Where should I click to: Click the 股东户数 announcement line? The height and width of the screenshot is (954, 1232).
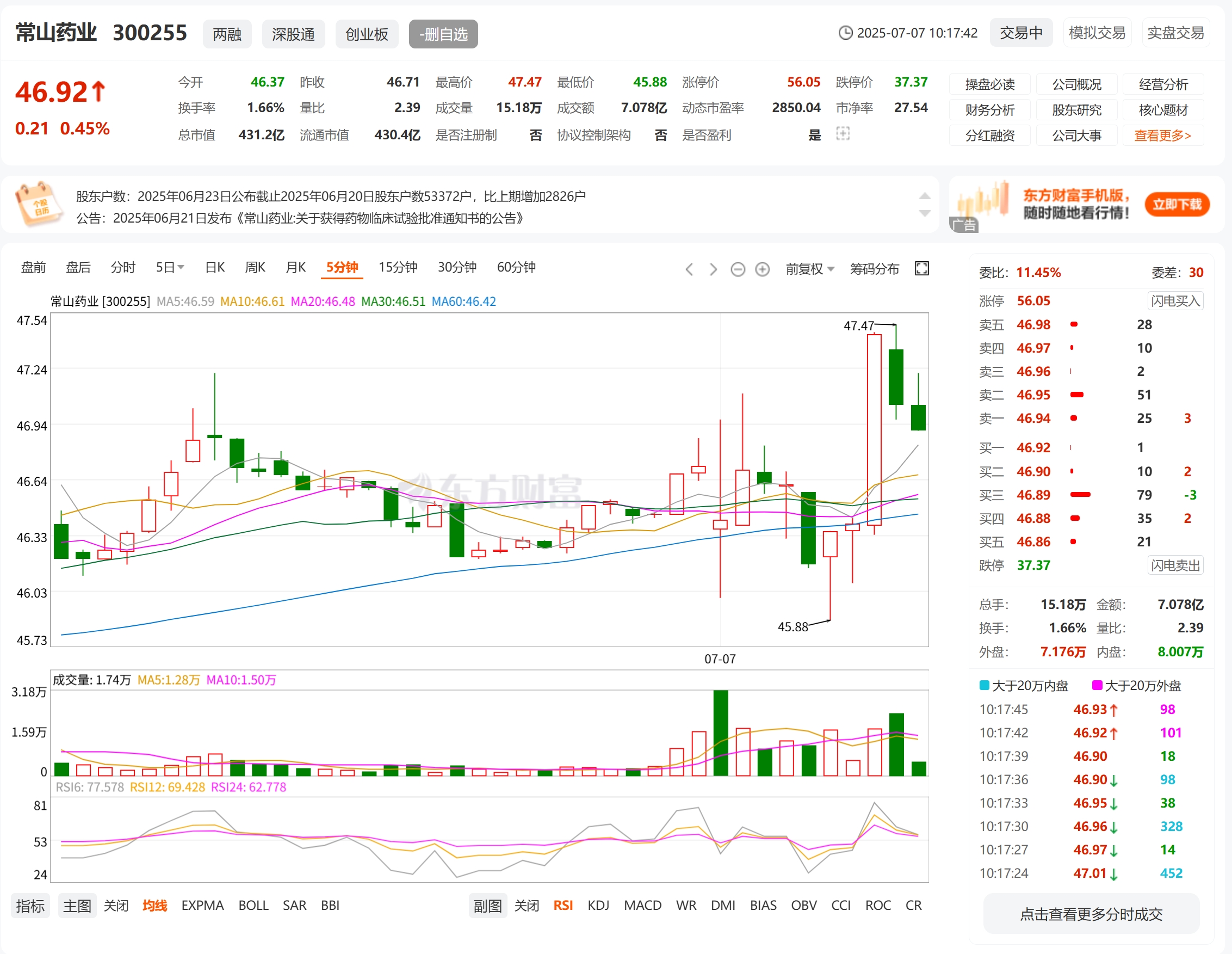click(x=331, y=196)
